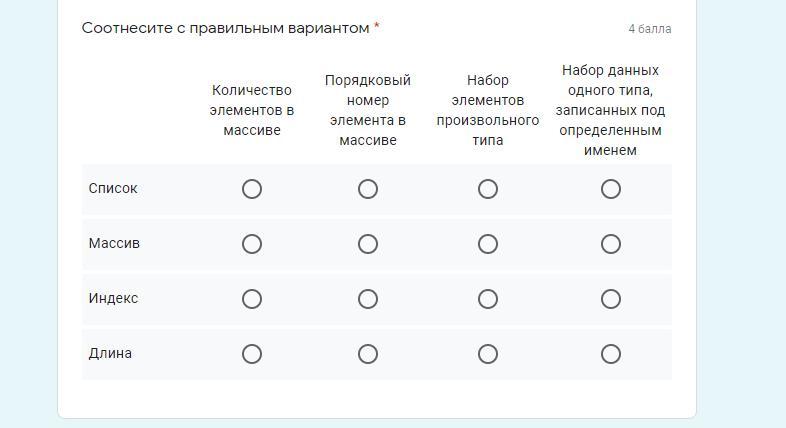
Task: Select Длина for Набор элементов произвольного типа
Action: point(488,354)
